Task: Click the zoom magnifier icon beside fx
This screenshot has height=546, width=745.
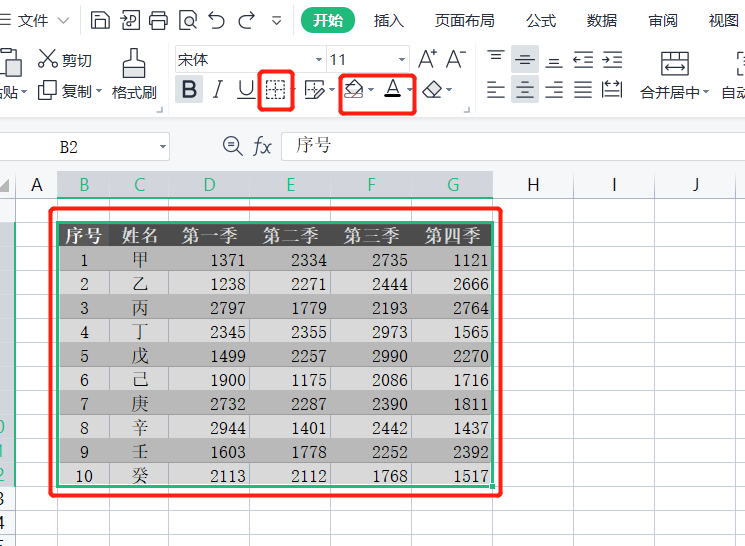Action: click(232, 146)
